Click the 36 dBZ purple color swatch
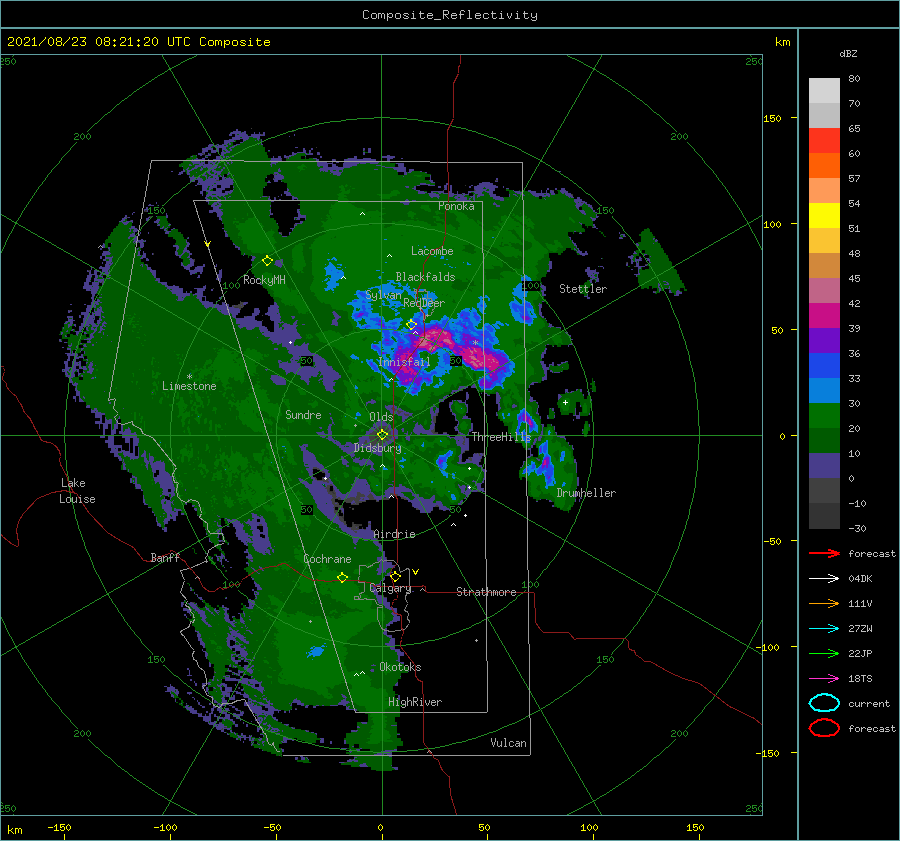 pos(824,340)
